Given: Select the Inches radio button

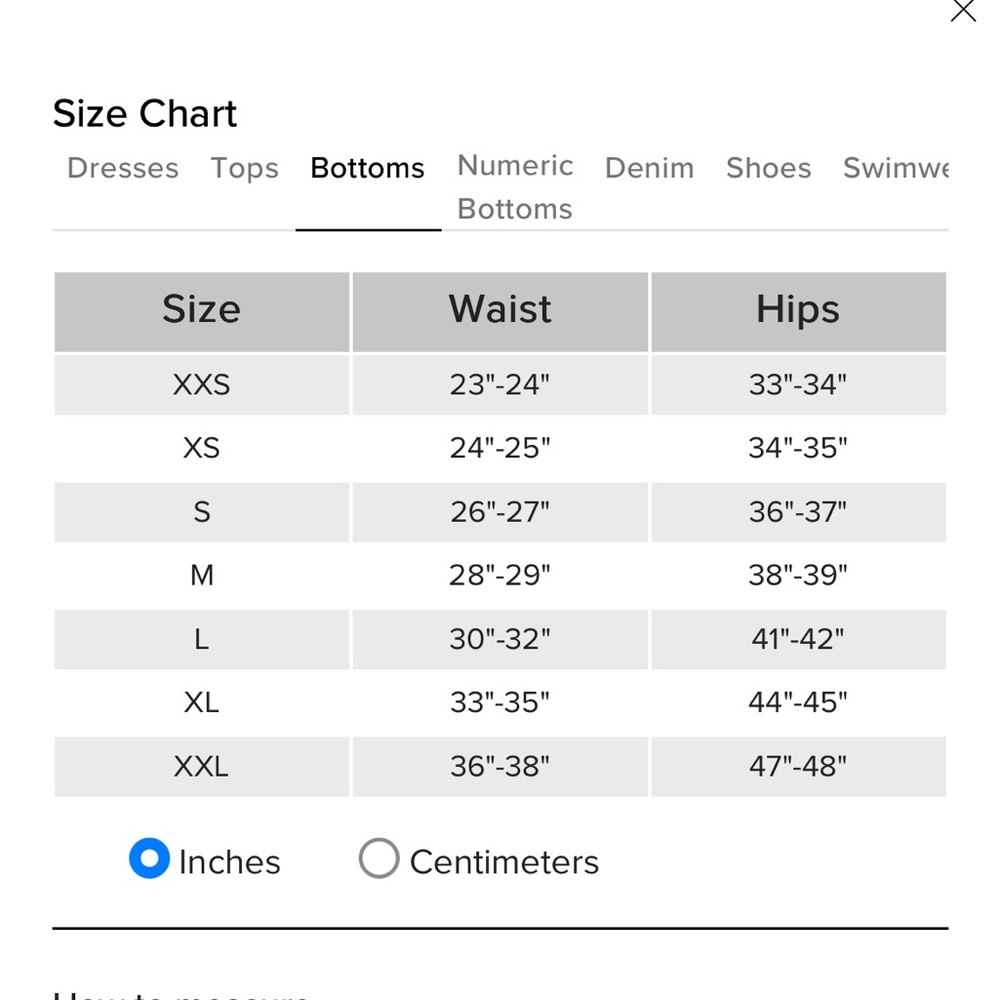Looking at the screenshot, I should (149, 858).
